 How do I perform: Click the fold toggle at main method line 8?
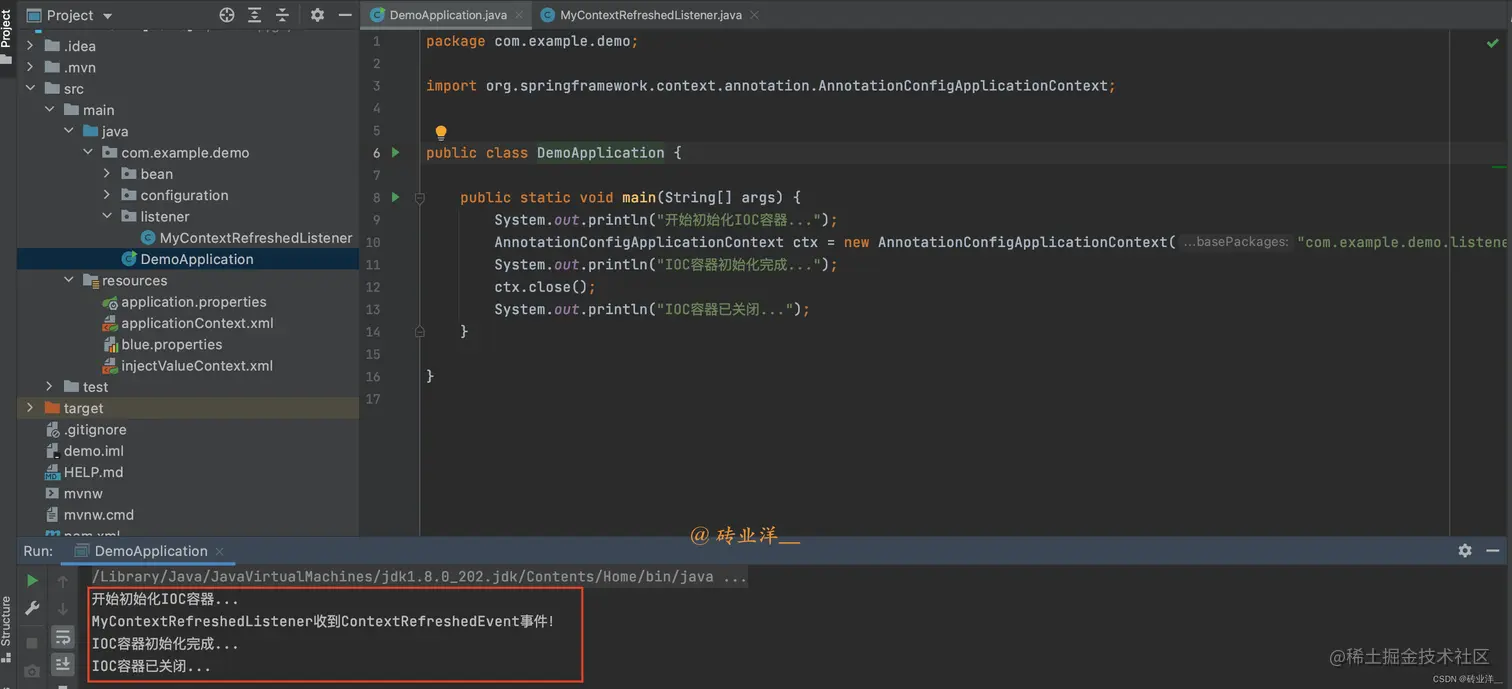(420, 198)
